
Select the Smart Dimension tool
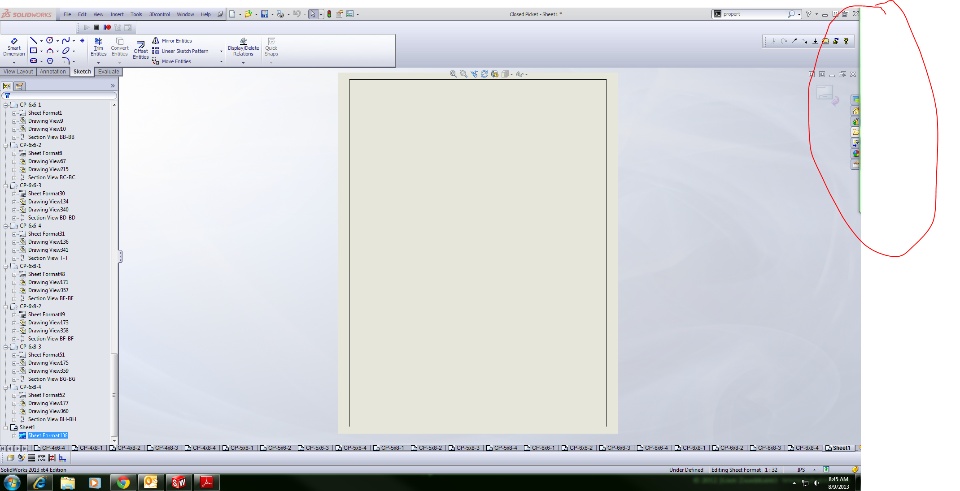13,47
